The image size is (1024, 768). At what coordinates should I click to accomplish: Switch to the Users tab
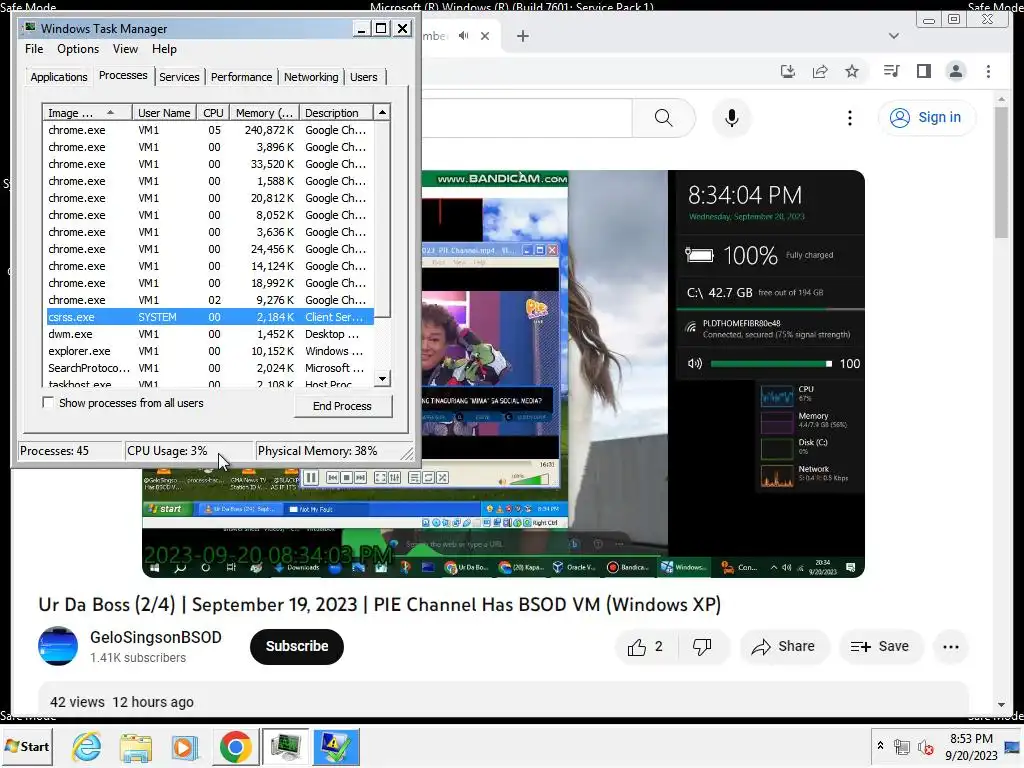pos(363,77)
